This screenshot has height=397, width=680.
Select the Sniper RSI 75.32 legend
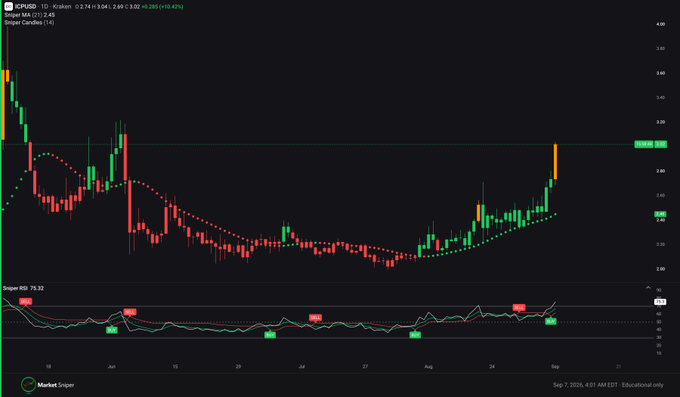click(x=23, y=288)
